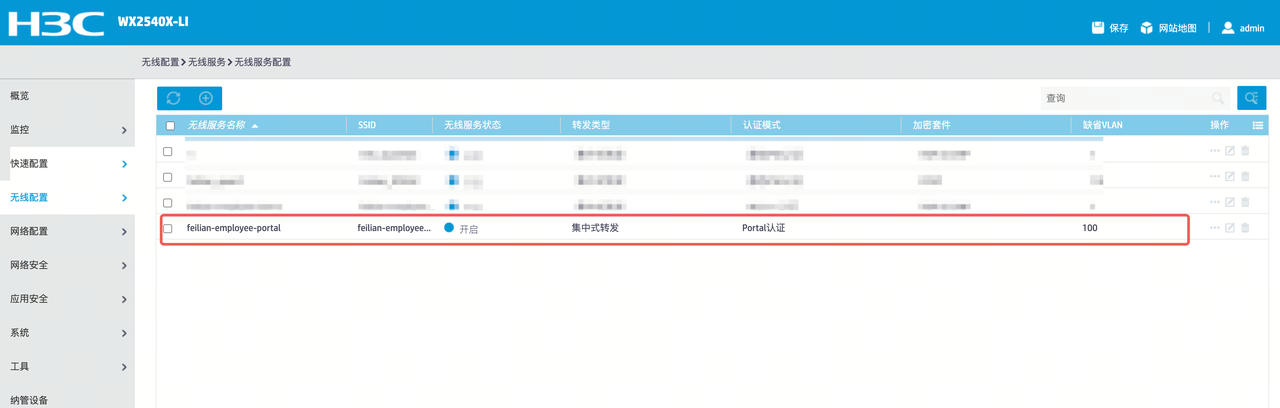The height and width of the screenshot is (408, 1280).
Task: Expand the 网络配置 sidebar chevron
Action: [124, 232]
